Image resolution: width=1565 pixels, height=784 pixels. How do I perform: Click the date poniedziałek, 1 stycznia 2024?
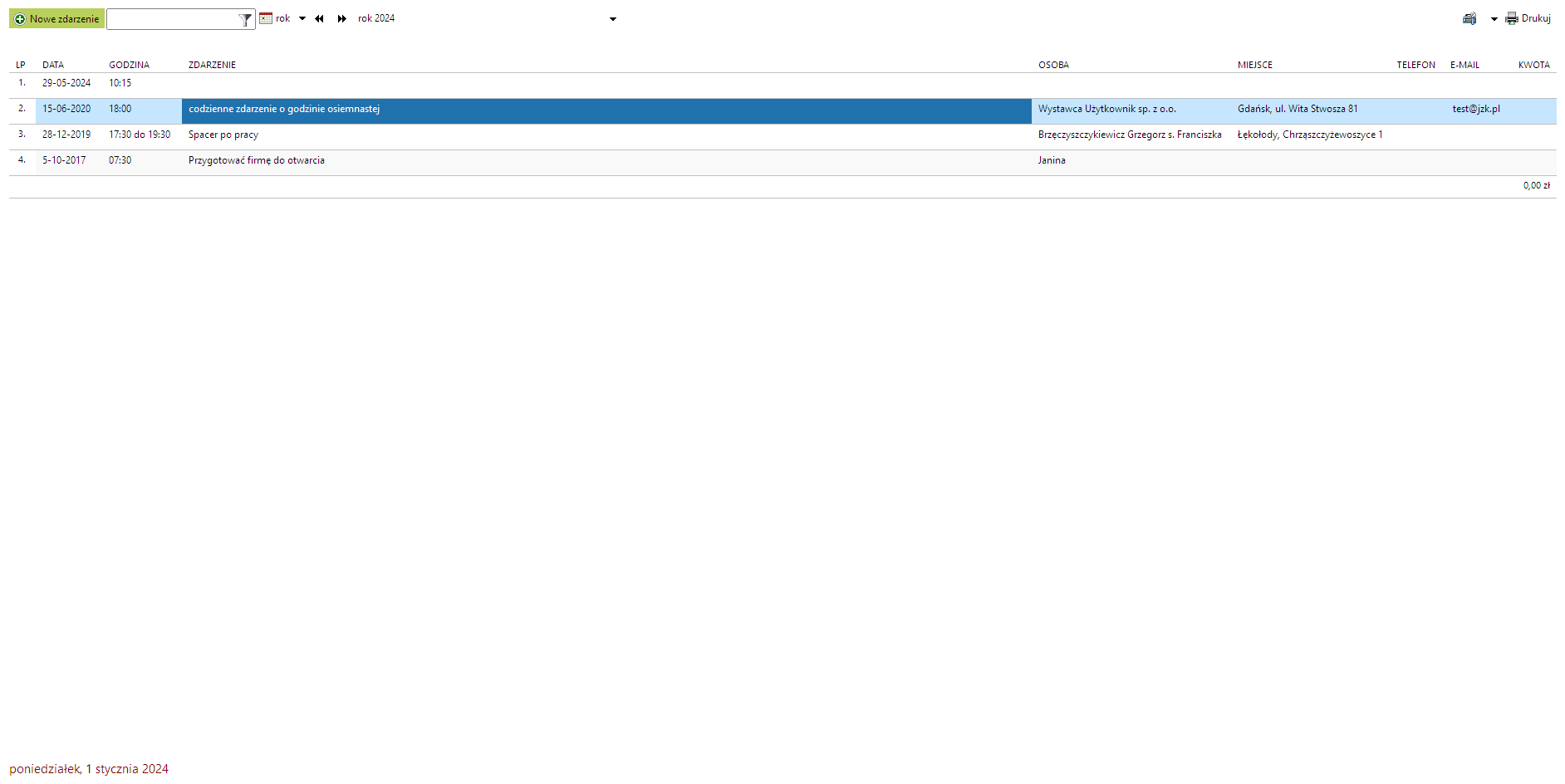[89, 769]
